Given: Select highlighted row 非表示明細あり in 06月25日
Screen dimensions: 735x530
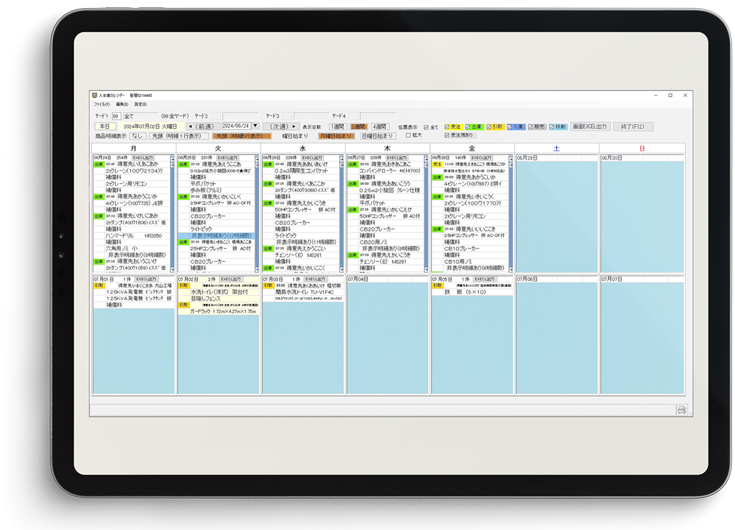Looking at the screenshot, I should click(216, 236).
